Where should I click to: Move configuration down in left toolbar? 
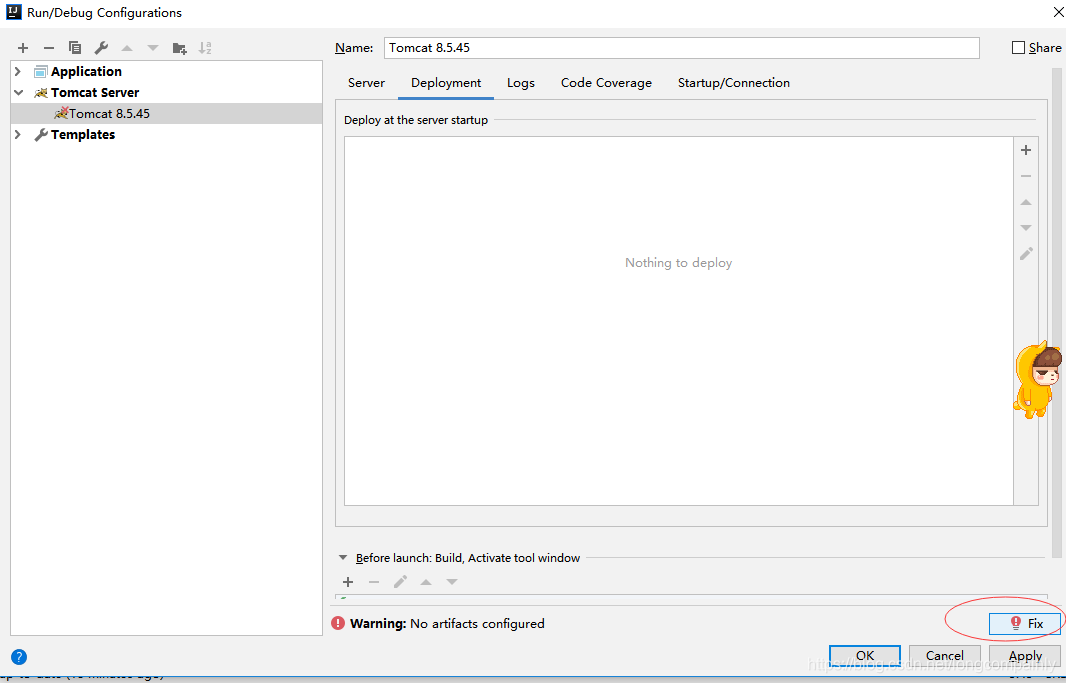coord(153,48)
